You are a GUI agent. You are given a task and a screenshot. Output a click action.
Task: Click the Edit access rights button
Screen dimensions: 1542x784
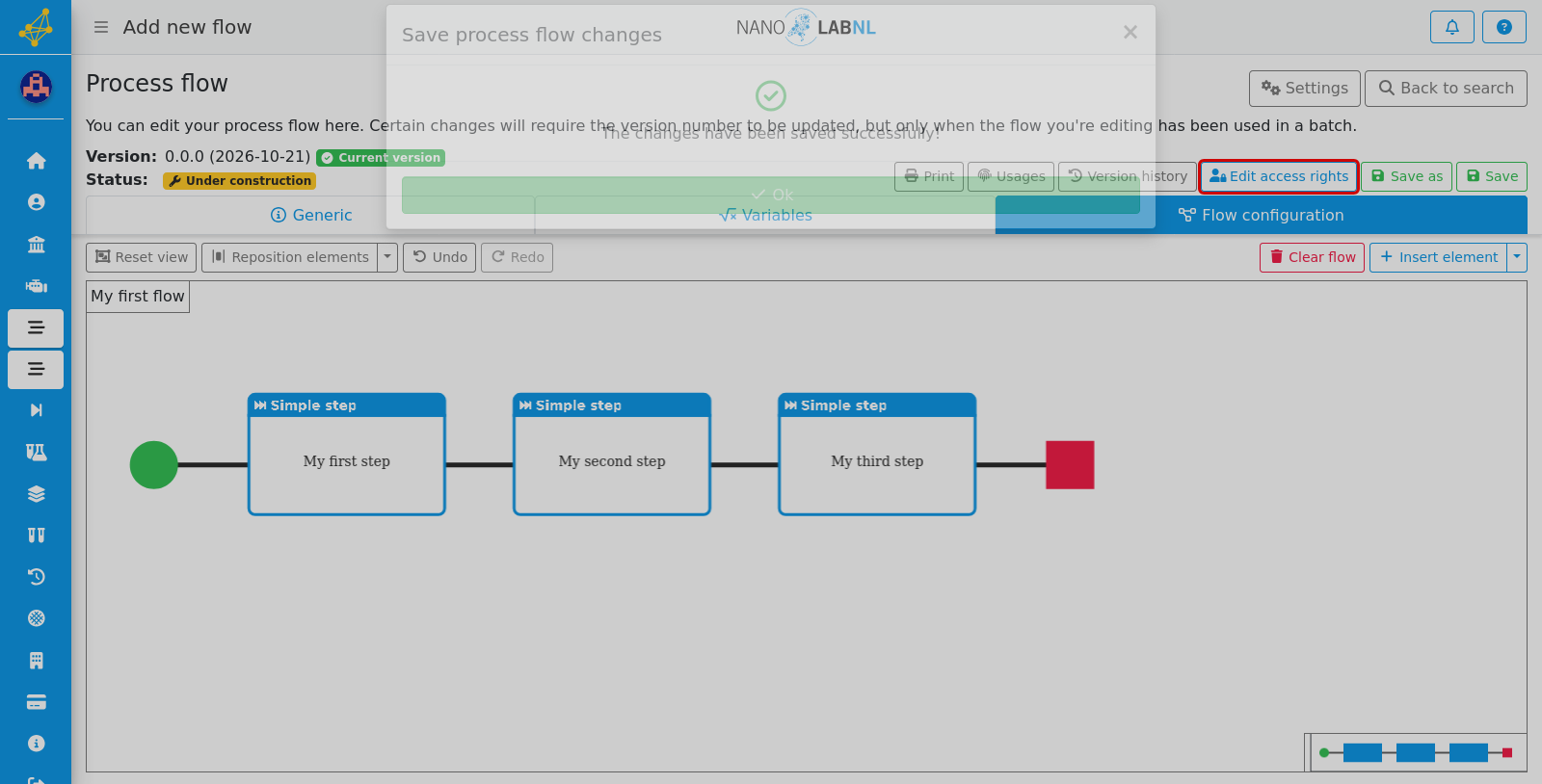click(1279, 176)
